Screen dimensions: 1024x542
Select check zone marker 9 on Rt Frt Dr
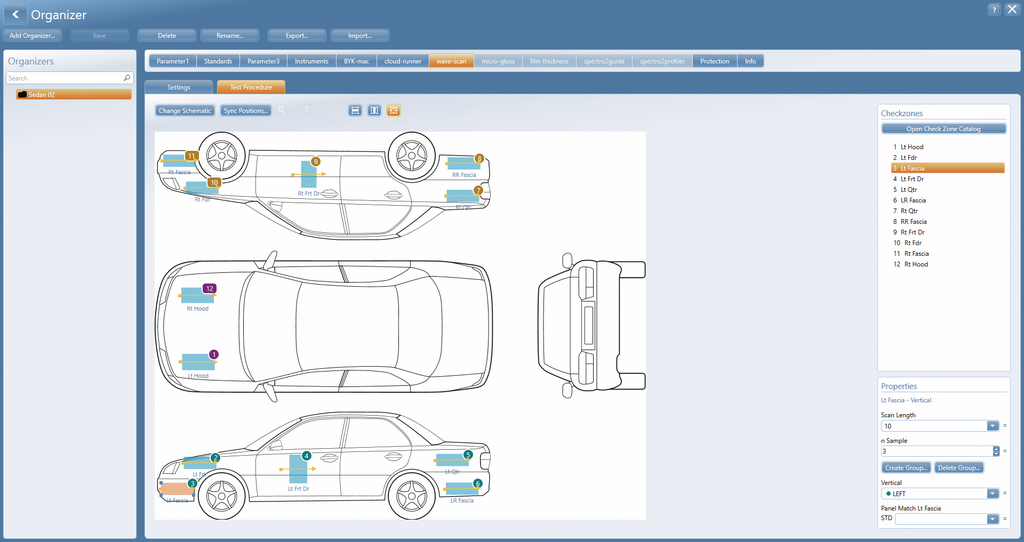click(x=315, y=161)
